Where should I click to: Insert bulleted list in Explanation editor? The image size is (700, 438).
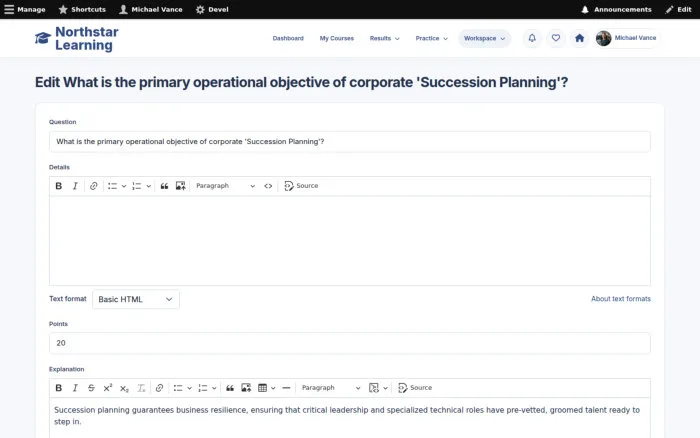click(178, 388)
